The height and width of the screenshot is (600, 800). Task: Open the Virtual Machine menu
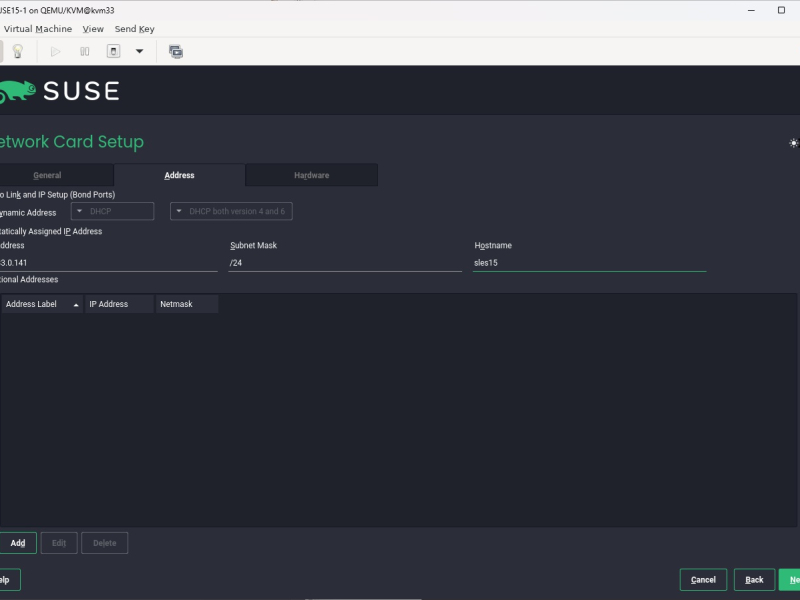coord(38,29)
